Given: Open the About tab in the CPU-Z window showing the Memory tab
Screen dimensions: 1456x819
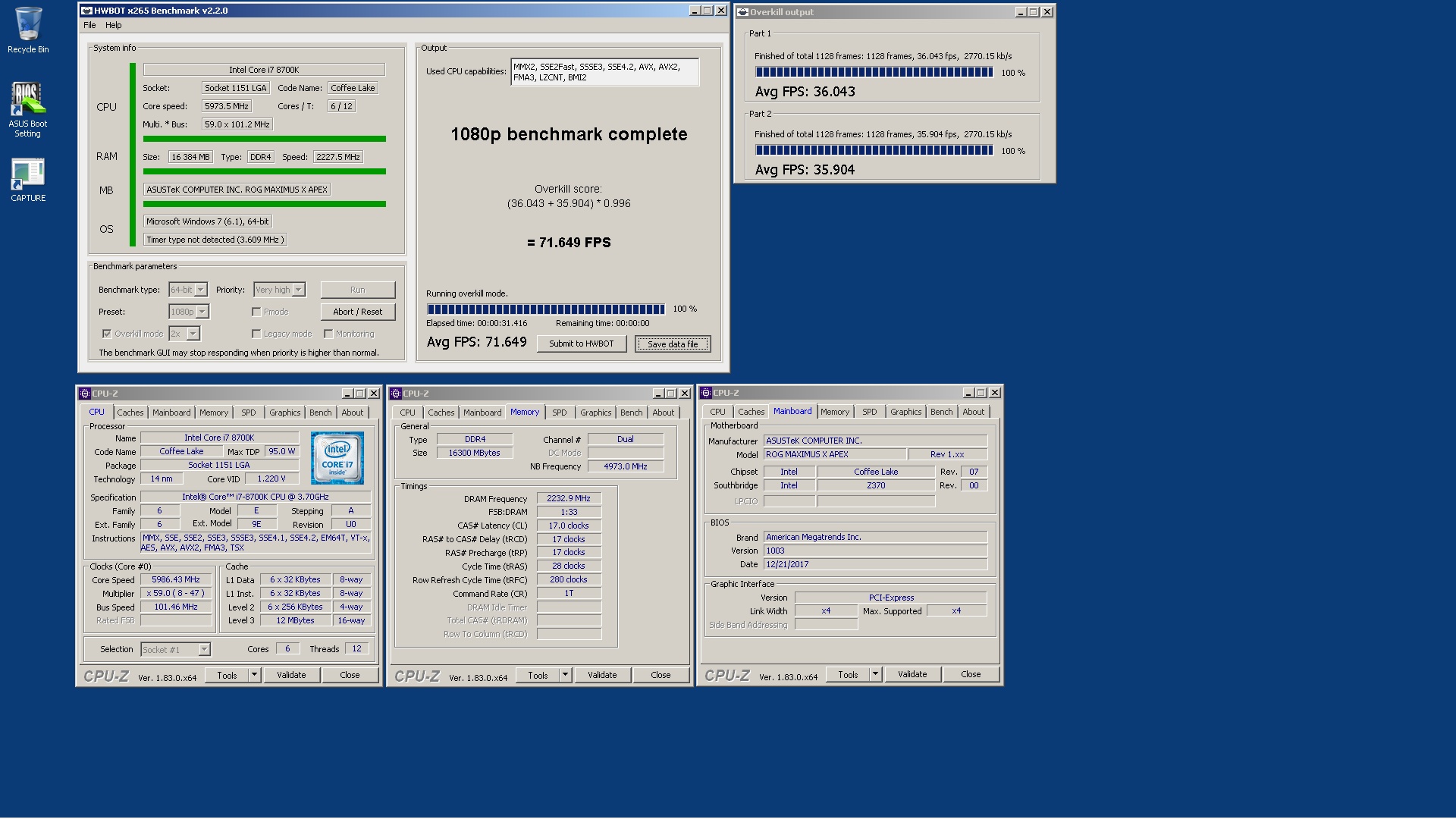Looking at the screenshot, I should pyautogui.click(x=664, y=413).
